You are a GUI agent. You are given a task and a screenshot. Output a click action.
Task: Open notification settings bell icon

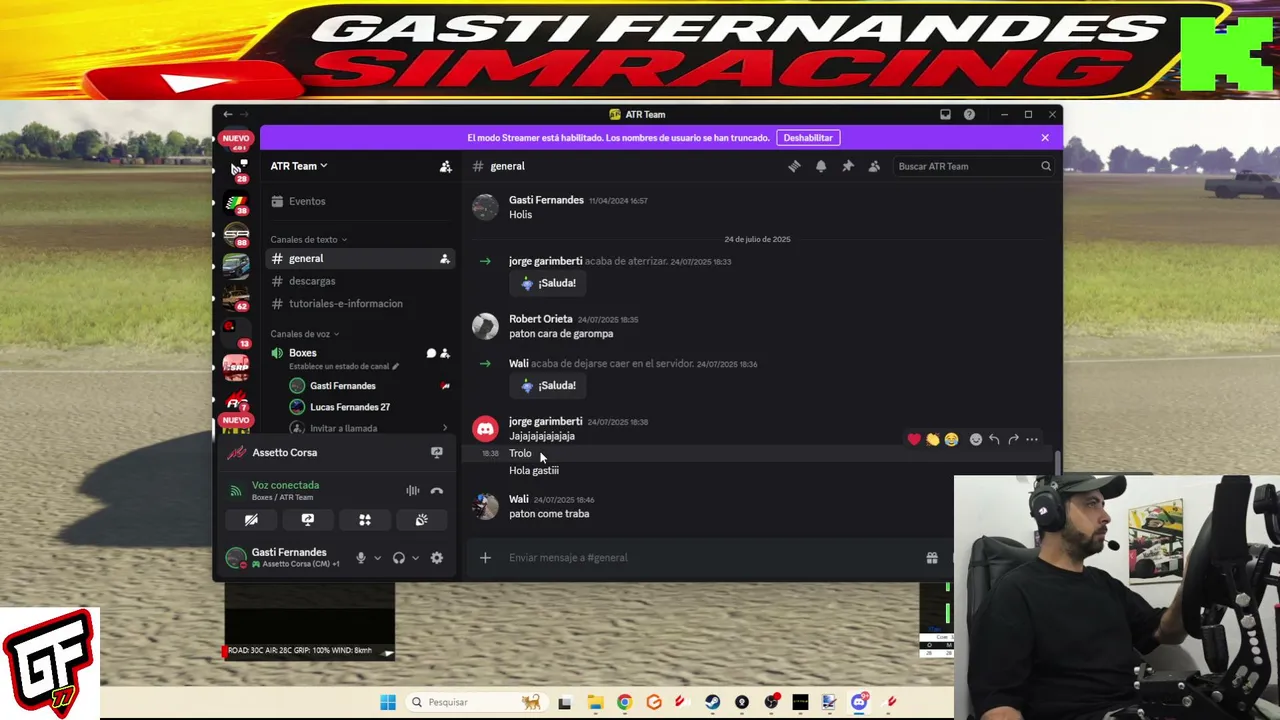(x=821, y=166)
